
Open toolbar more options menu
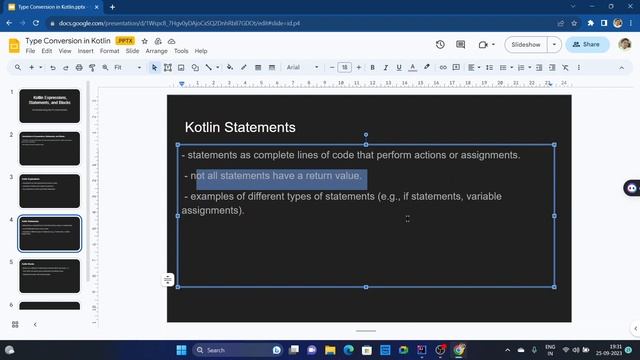click(x=579, y=68)
